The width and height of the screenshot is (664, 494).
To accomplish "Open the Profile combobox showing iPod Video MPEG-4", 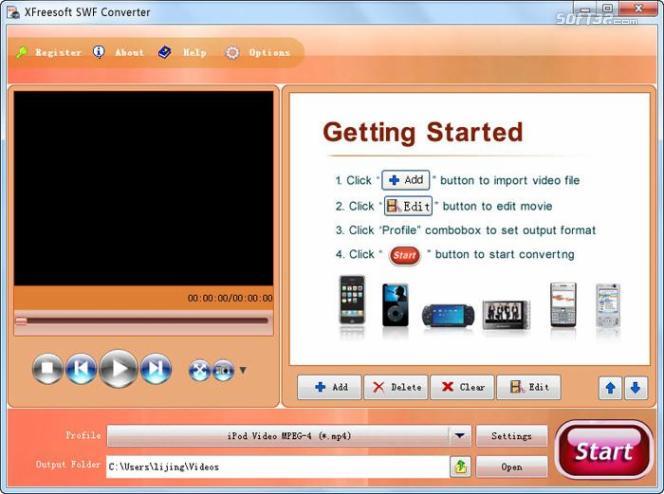I will click(x=289, y=436).
